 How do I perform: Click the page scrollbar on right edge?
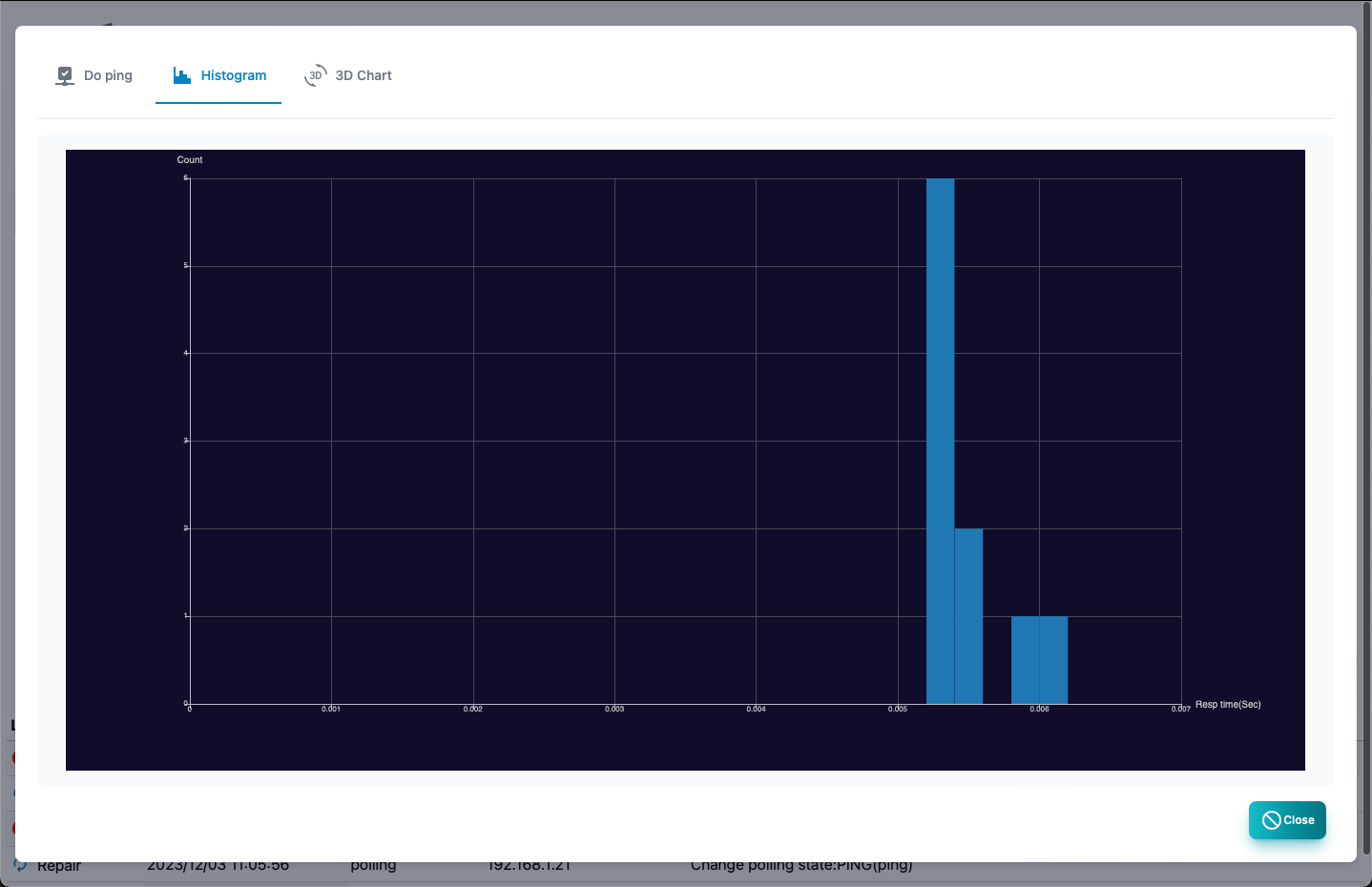pyautogui.click(x=1366, y=429)
